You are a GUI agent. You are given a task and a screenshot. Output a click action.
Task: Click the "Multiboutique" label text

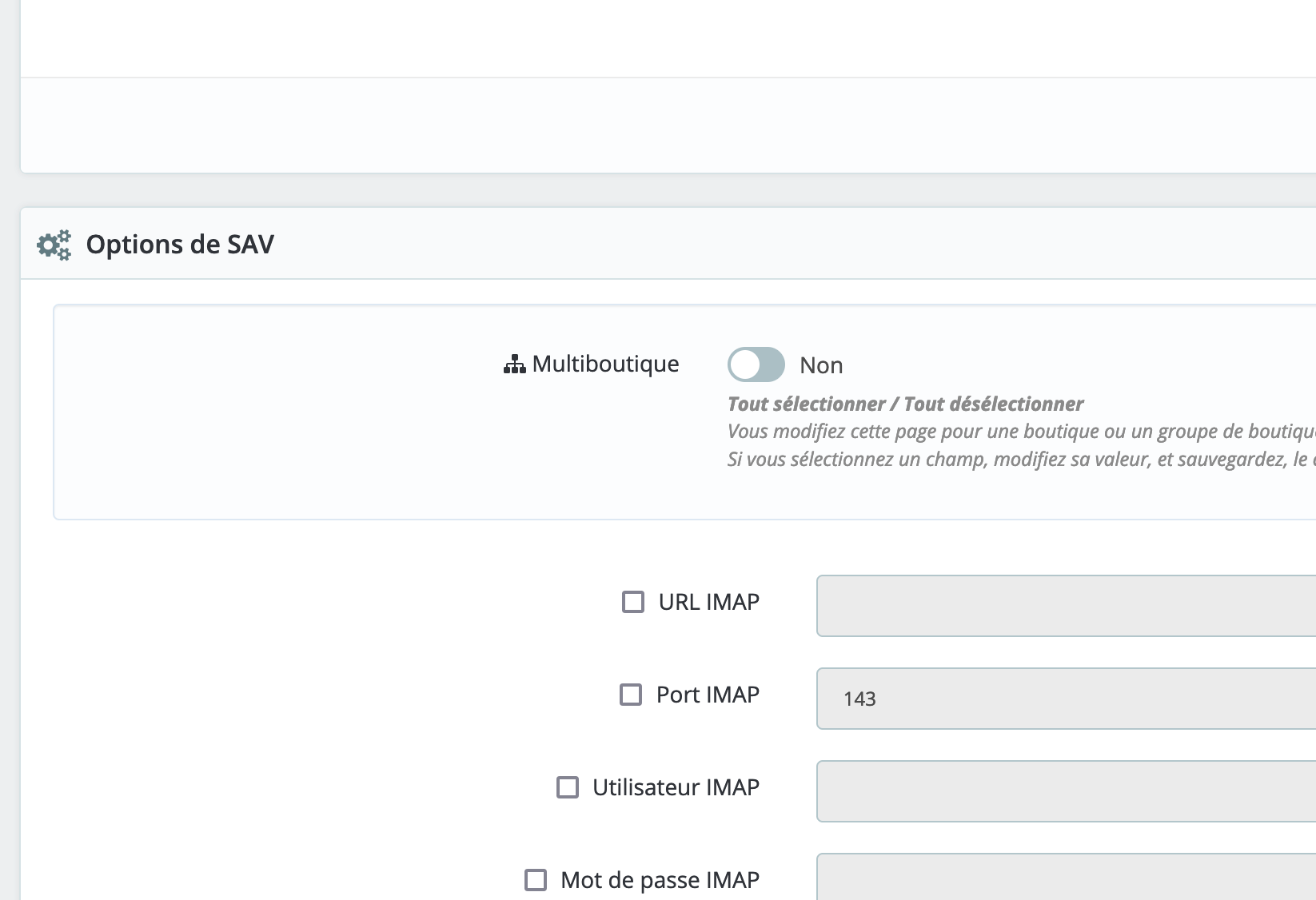click(x=605, y=364)
